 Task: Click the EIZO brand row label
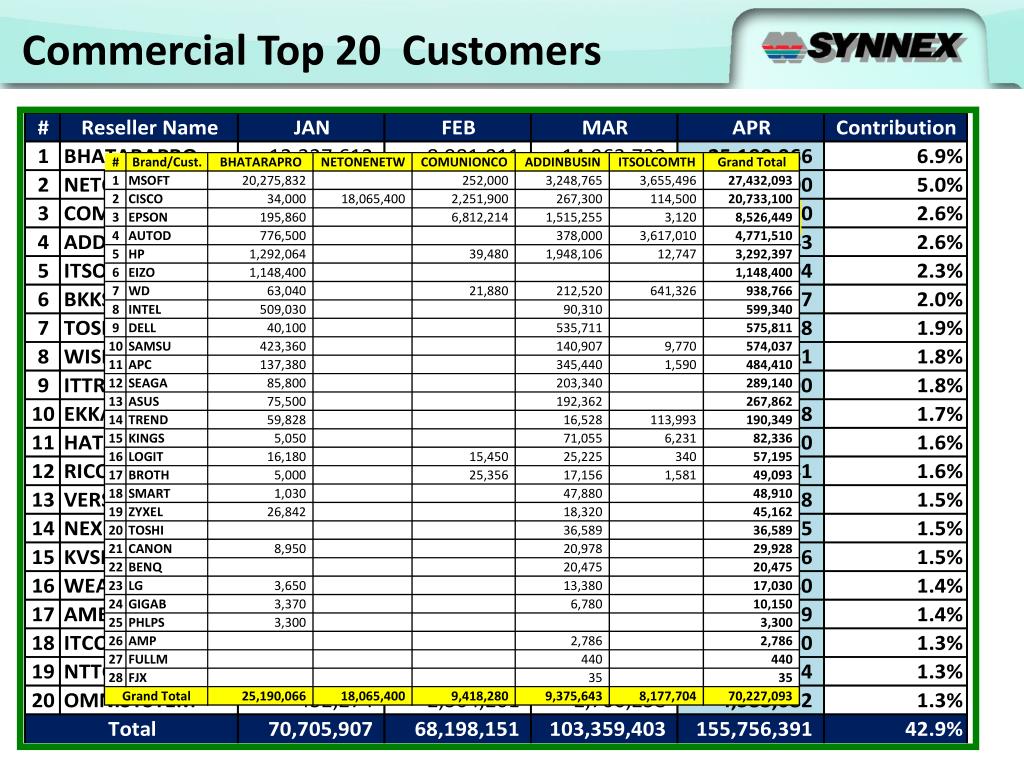point(142,272)
